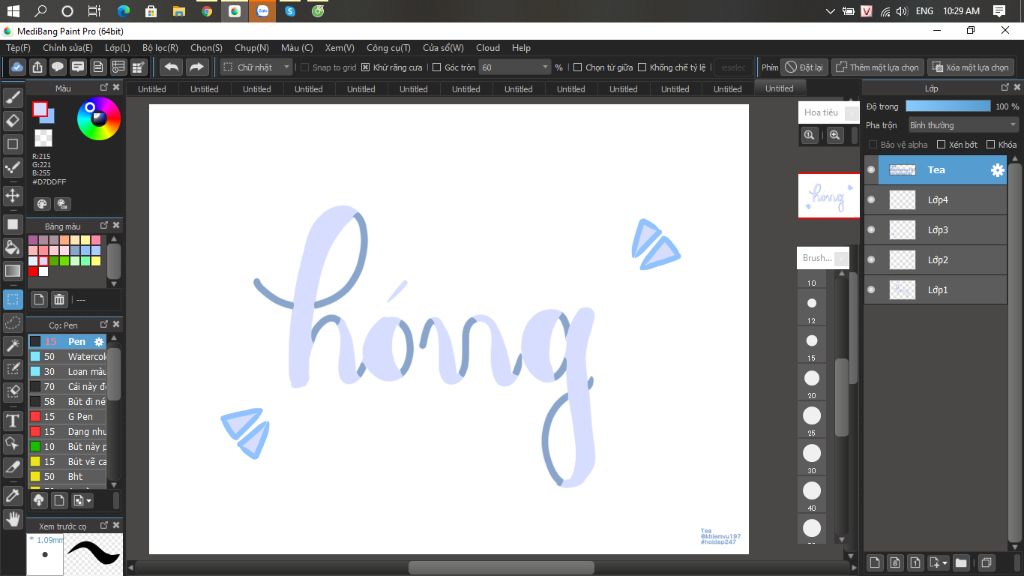Select the Gradient tool
The image size is (1024, 576).
point(12,270)
